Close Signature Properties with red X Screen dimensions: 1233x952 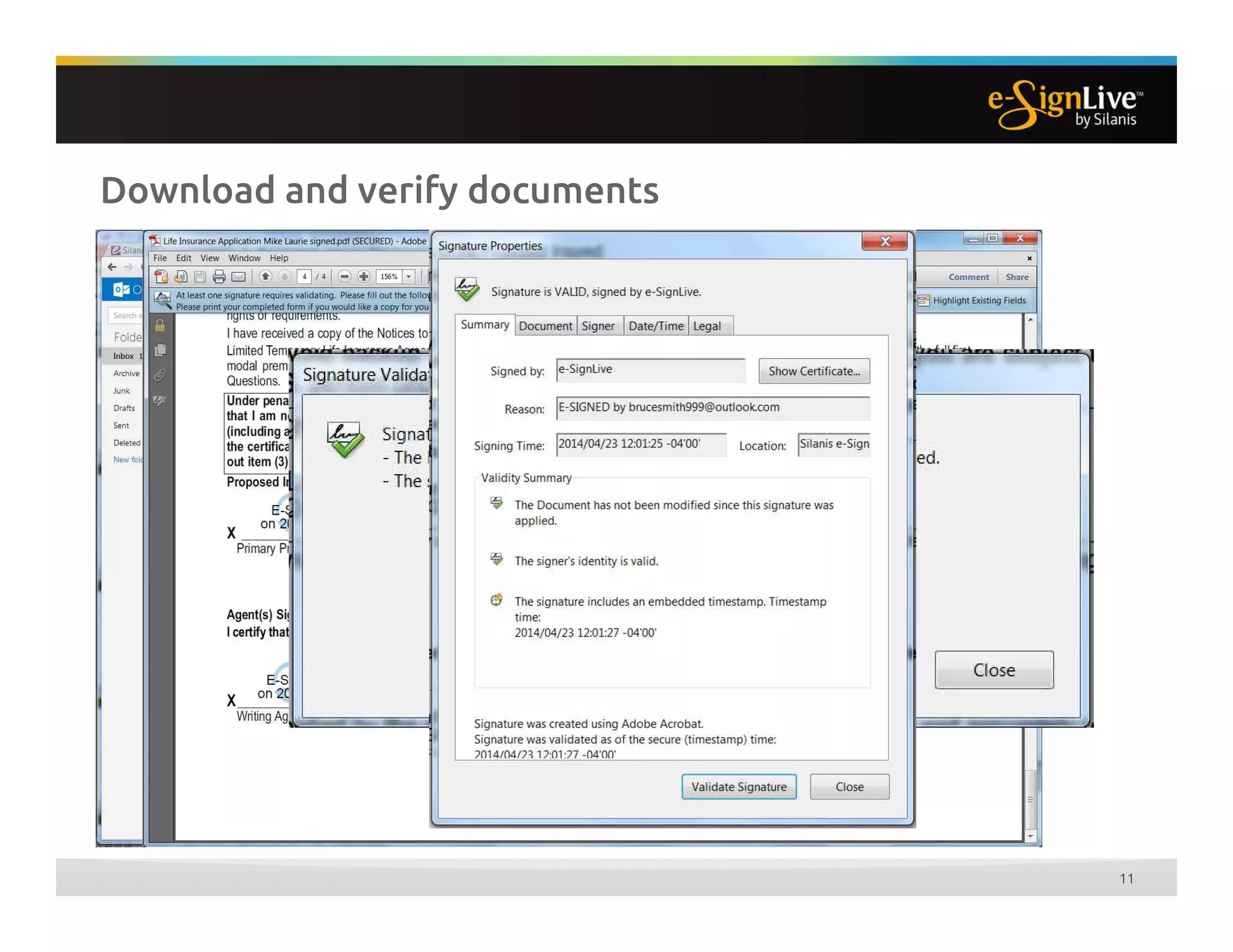click(884, 242)
